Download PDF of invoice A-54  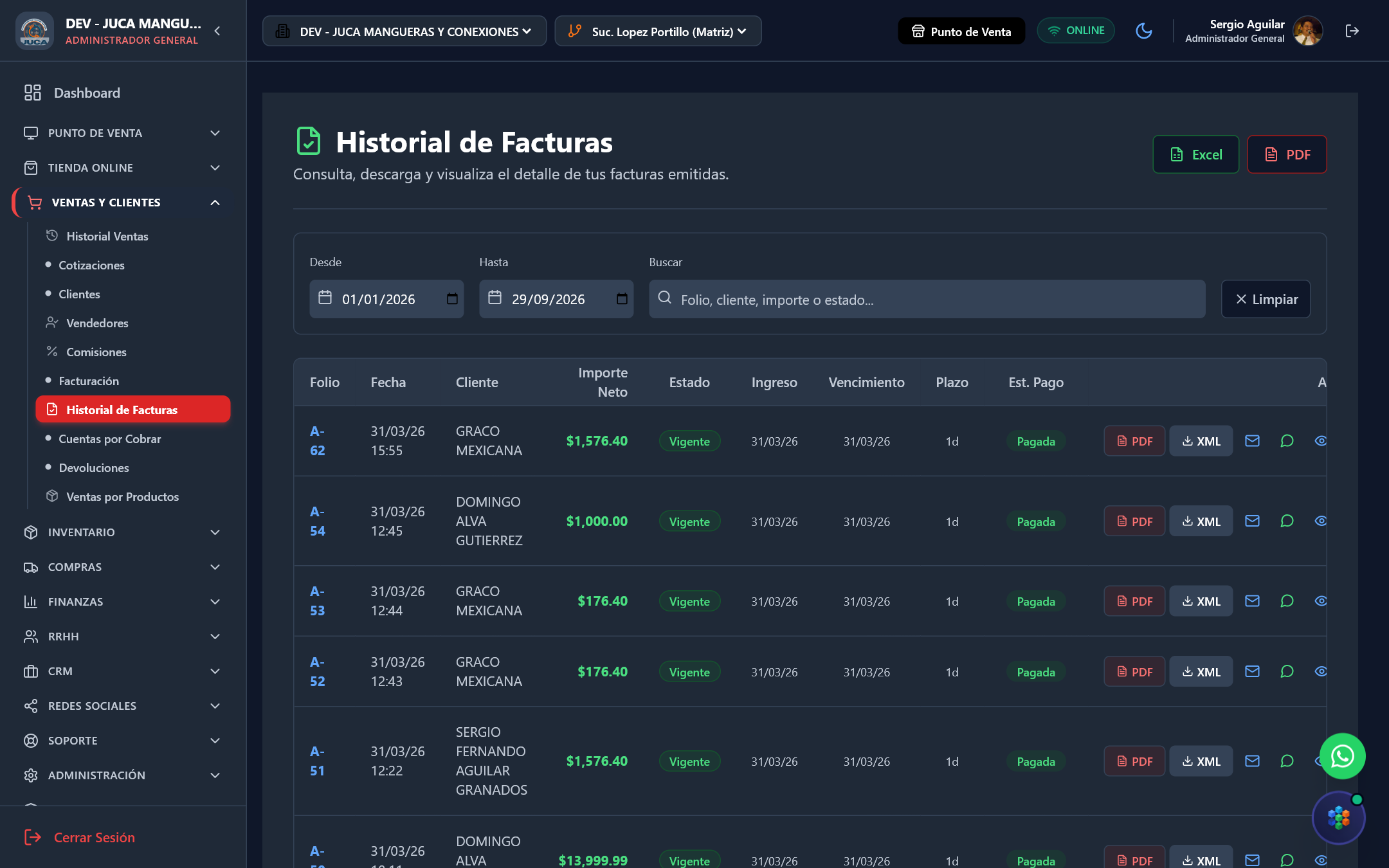tap(1134, 521)
